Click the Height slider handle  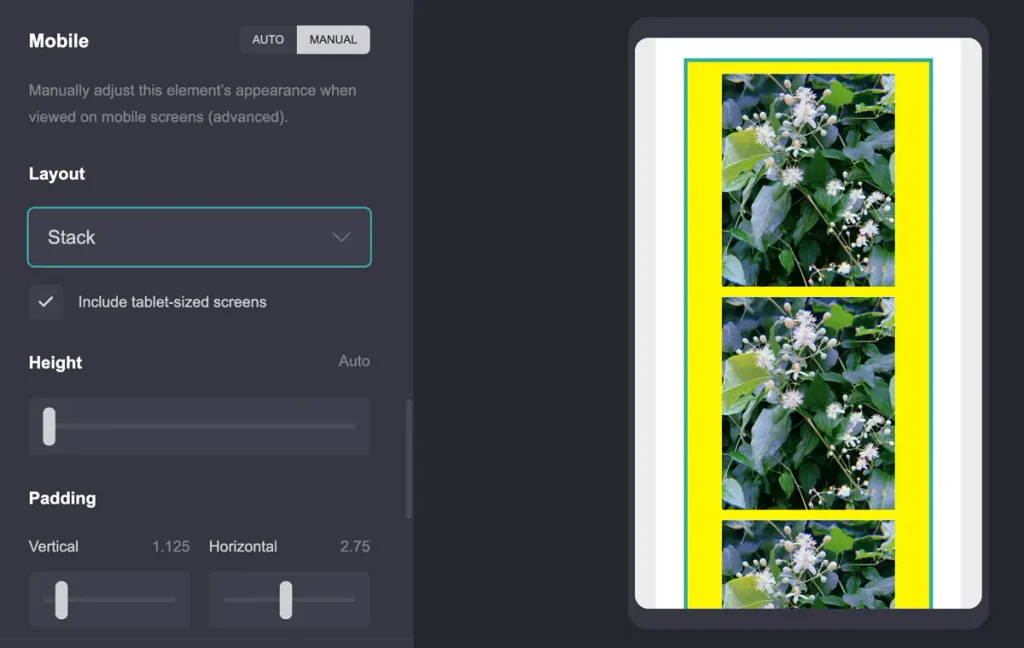click(x=49, y=426)
